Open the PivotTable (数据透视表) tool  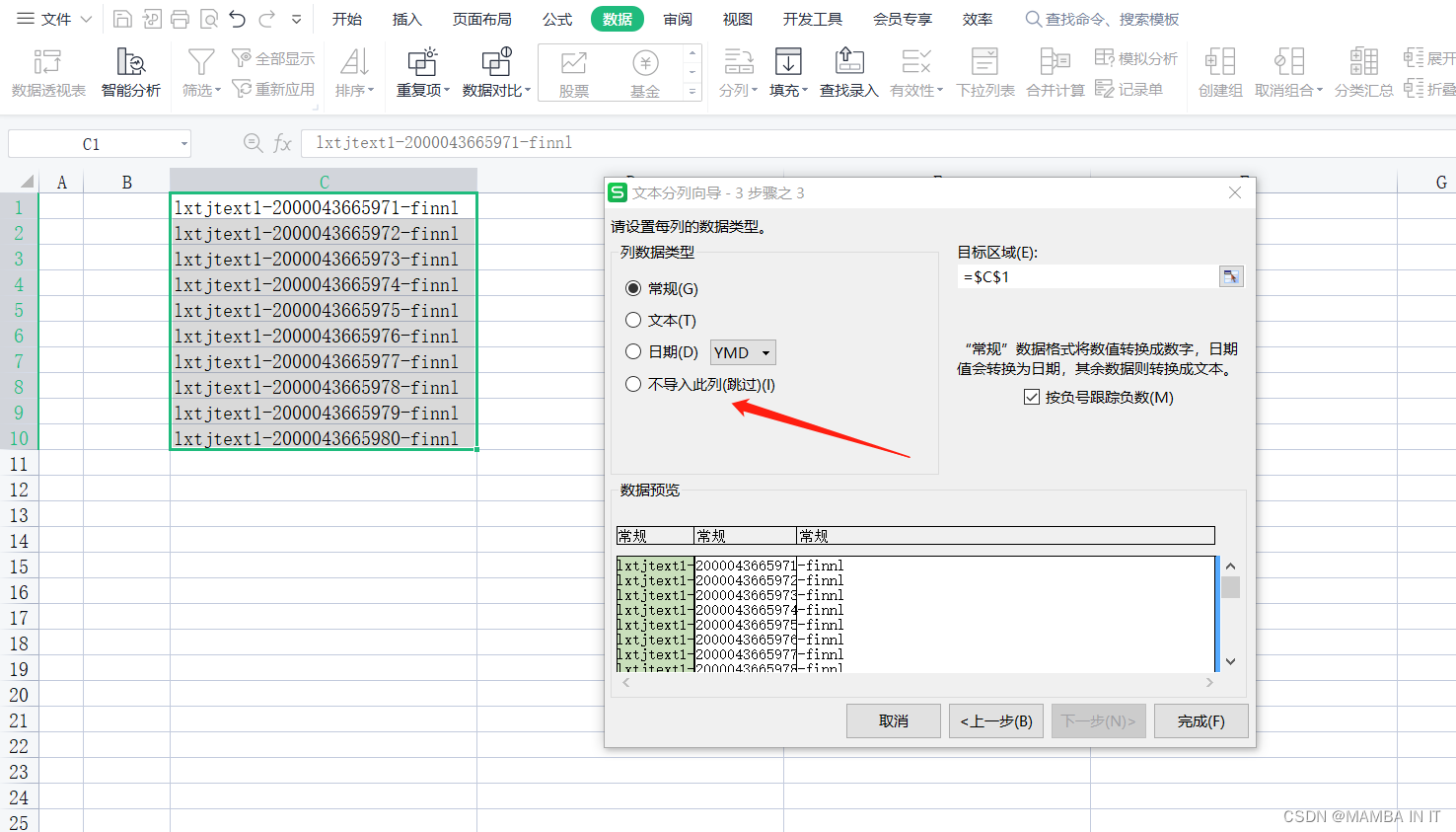(48, 73)
